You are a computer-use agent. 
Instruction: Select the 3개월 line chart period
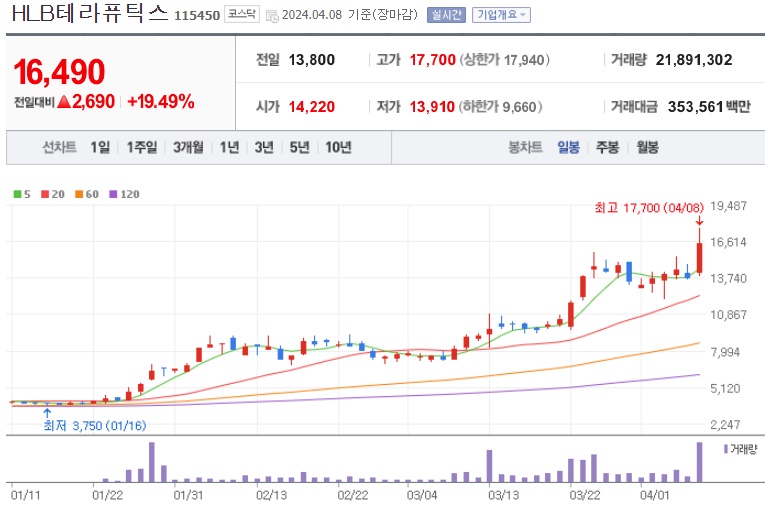pyautogui.click(x=188, y=147)
